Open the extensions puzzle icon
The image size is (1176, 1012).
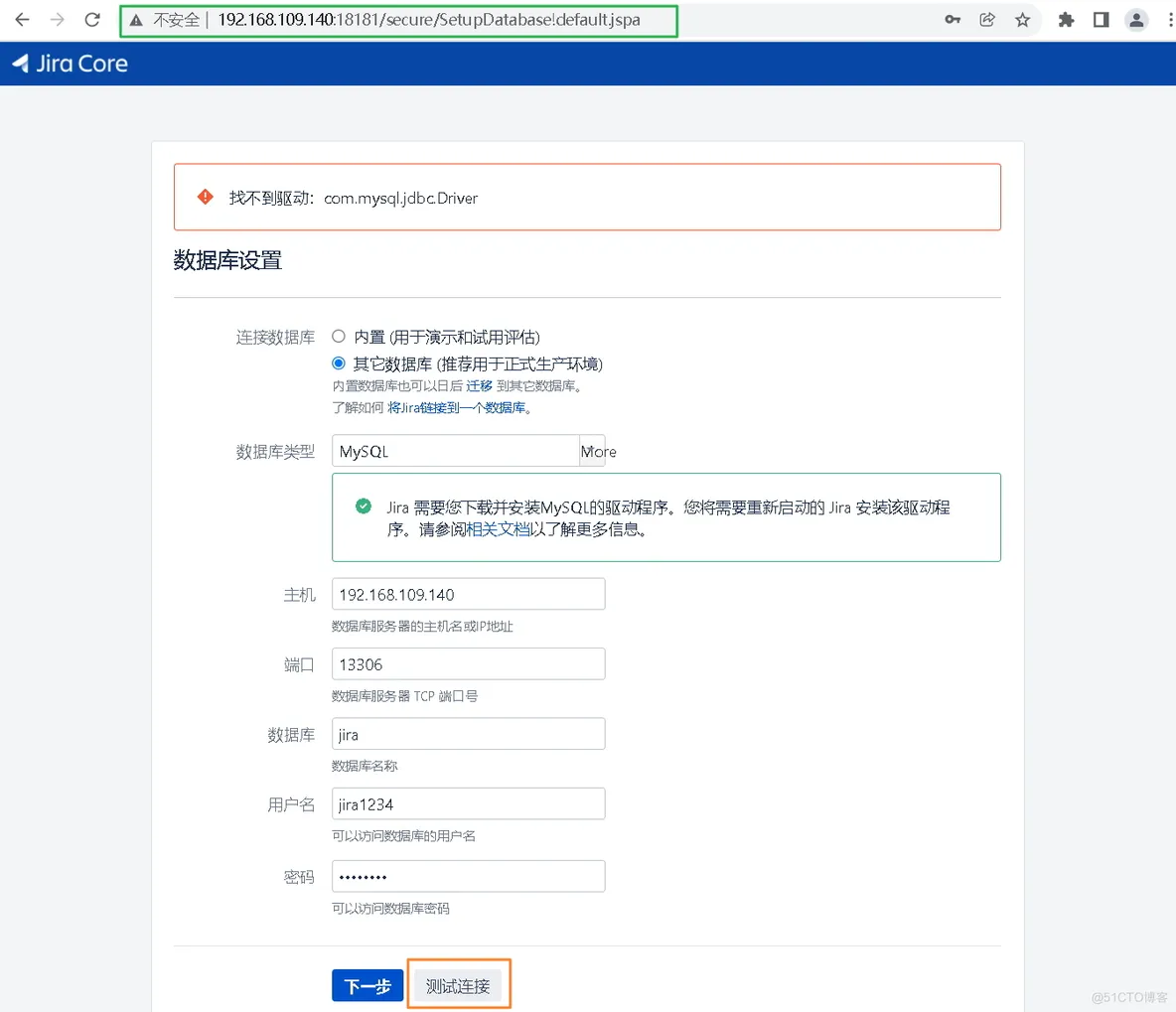[x=1066, y=20]
